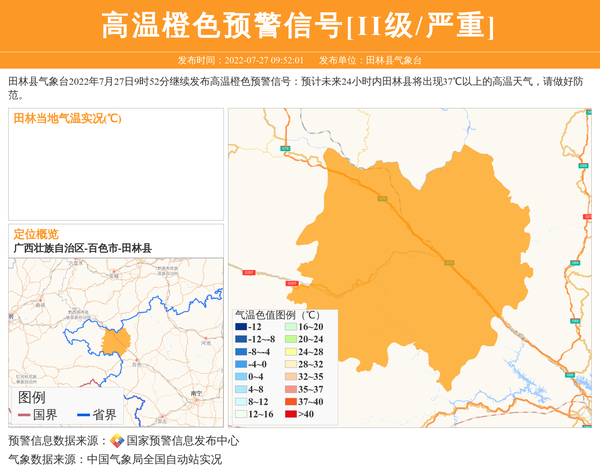Select the 37~40 orange-red legend swatch
This screenshot has height=471, width=600.
point(290,402)
